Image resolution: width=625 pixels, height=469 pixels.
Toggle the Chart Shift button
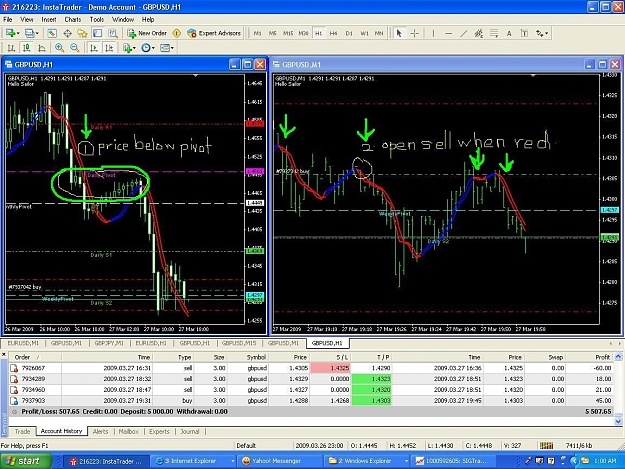pyautogui.click(x=109, y=48)
